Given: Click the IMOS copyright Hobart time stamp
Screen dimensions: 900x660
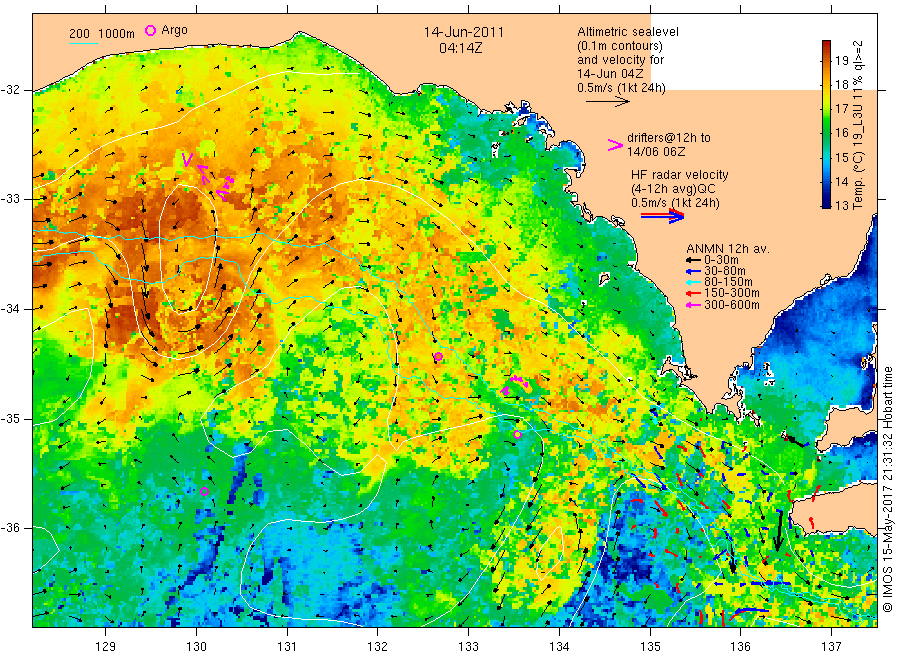Looking at the screenshot, I should 887,491.
